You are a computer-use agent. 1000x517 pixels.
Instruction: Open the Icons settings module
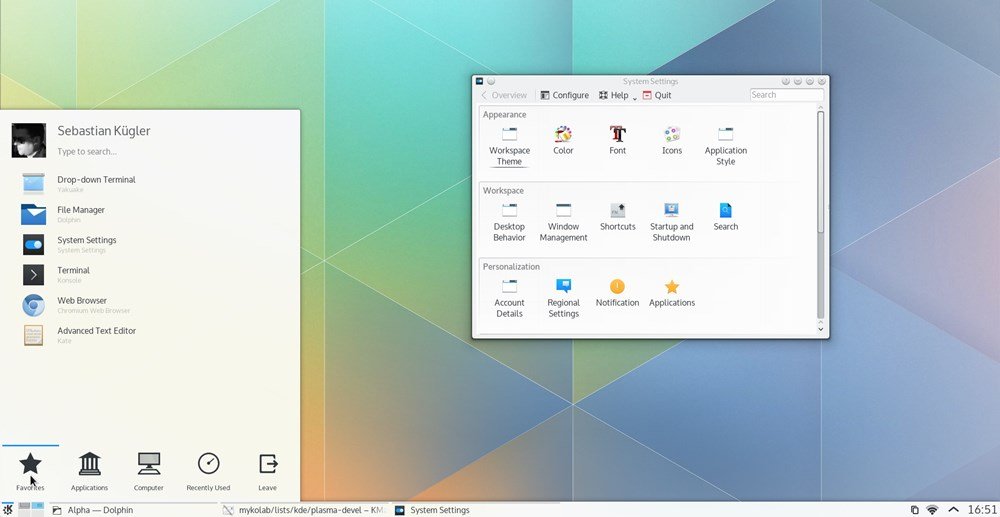point(672,140)
